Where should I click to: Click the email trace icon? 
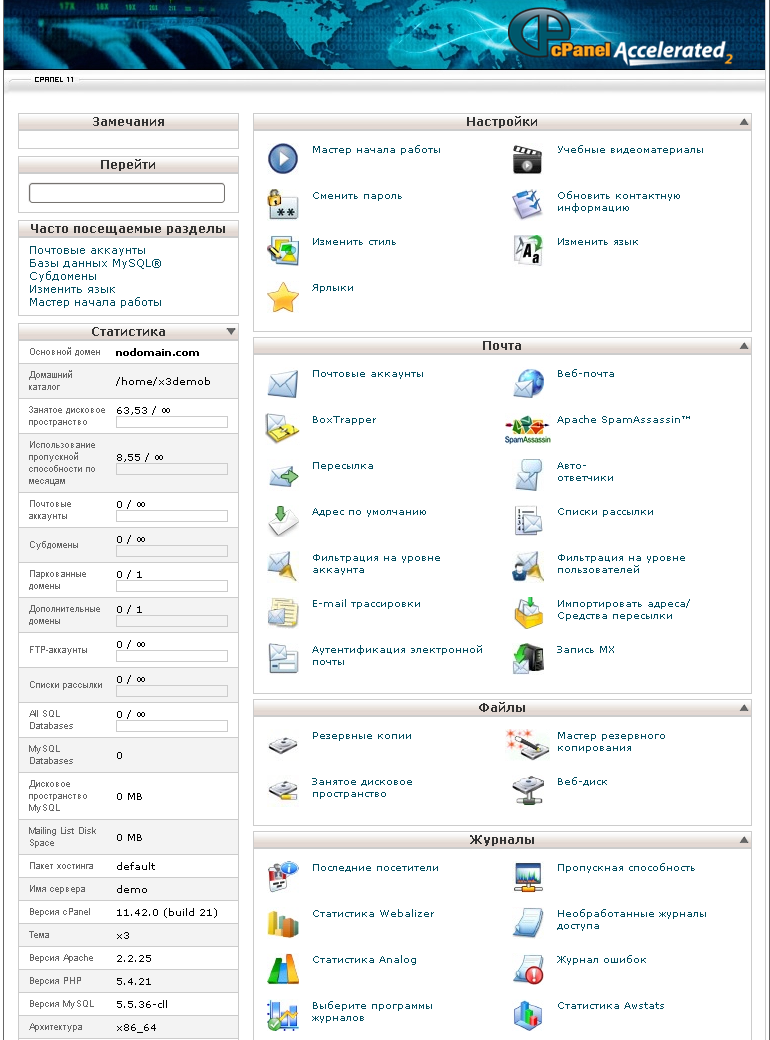(283, 613)
